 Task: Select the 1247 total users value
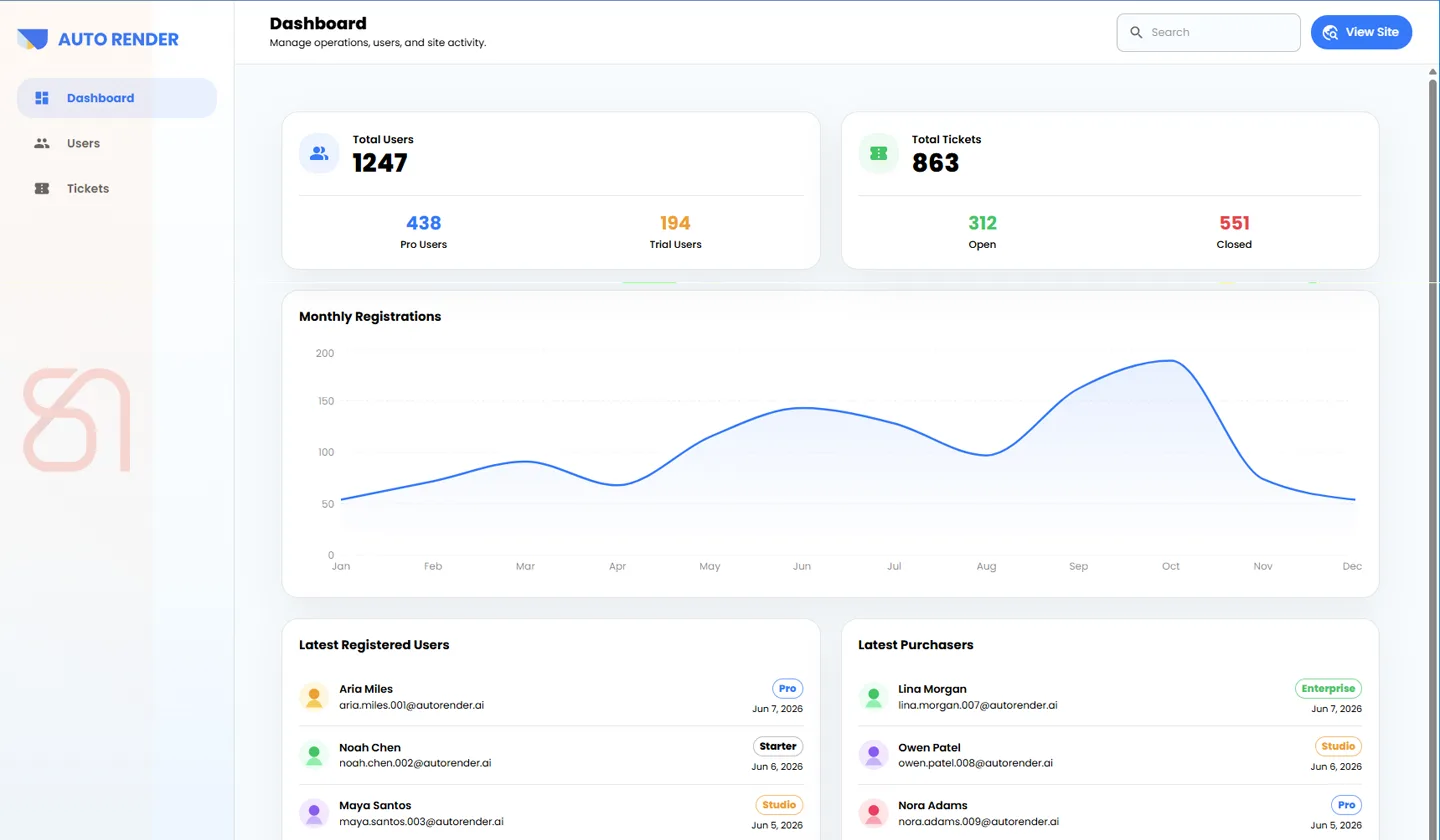click(x=380, y=163)
